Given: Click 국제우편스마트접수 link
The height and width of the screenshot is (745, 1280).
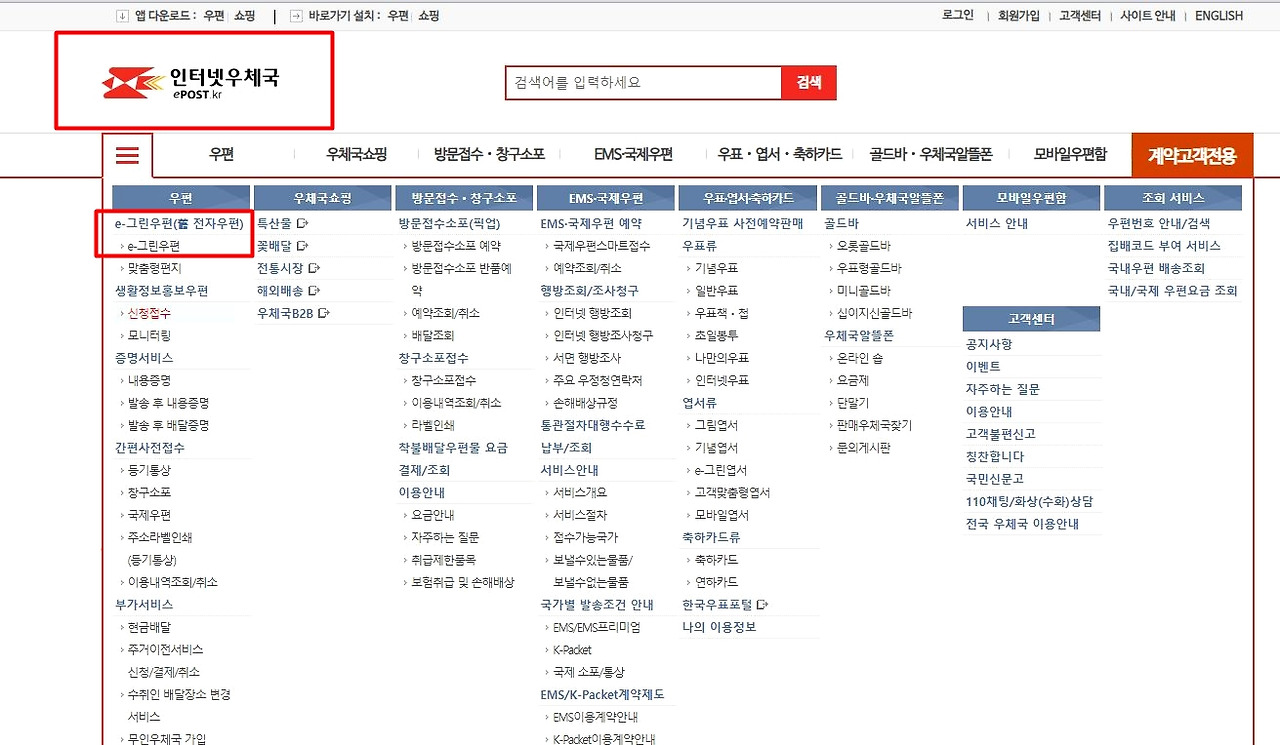Looking at the screenshot, I should [x=601, y=246].
